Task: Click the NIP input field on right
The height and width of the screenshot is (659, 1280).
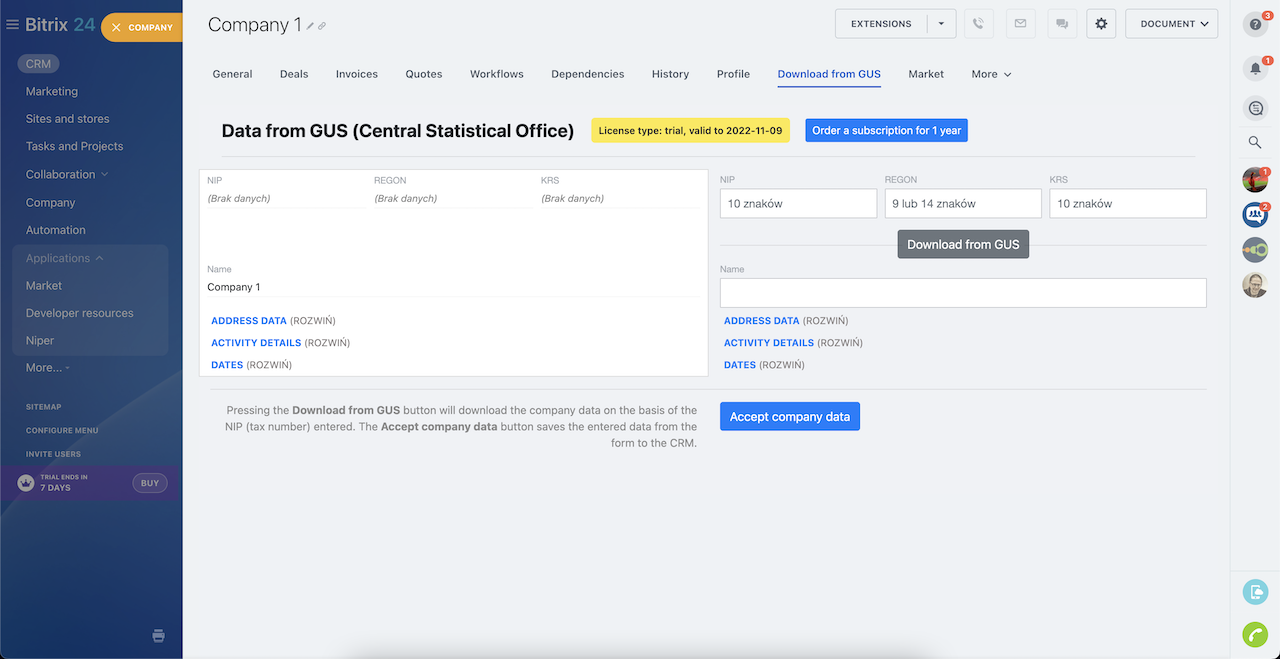Action: click(798, 204)
